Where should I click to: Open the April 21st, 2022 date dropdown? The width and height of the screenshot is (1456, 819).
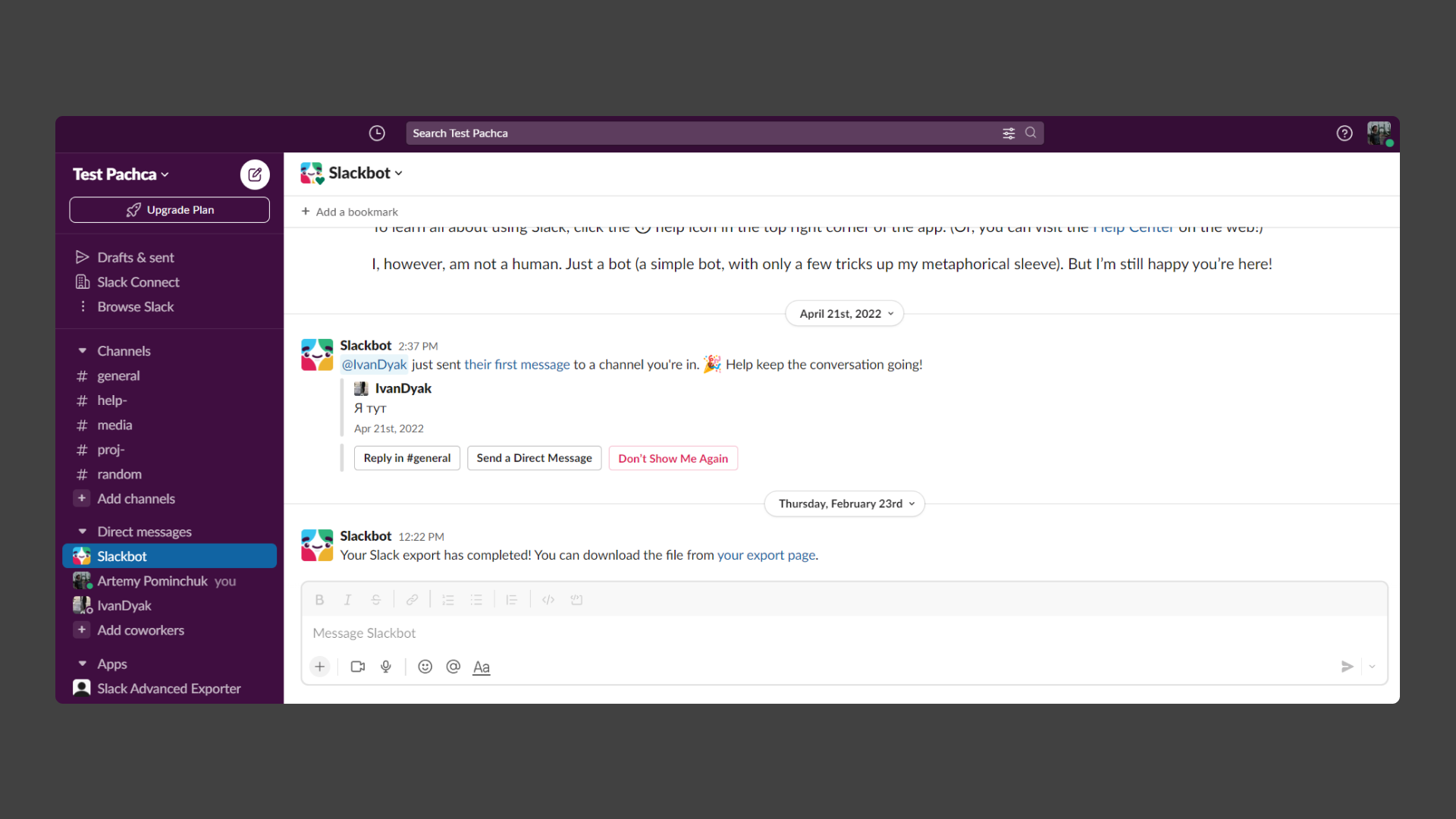[844, 314]
